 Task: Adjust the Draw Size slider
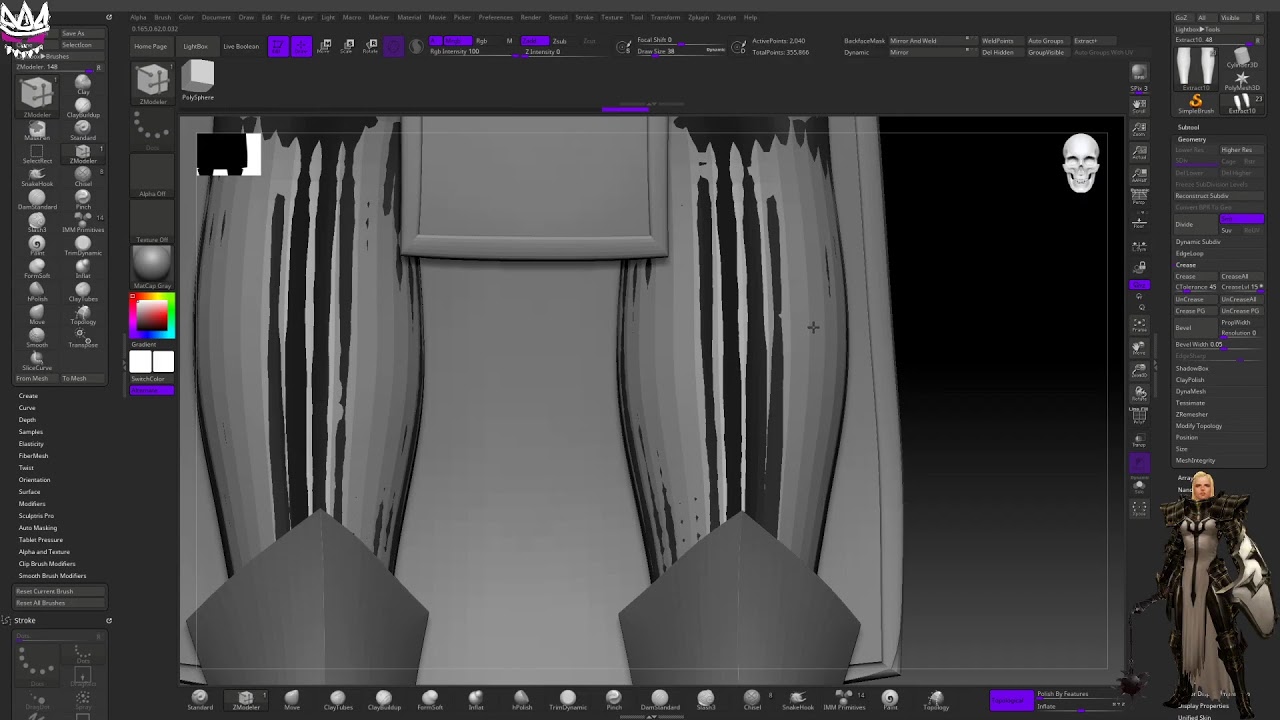click(680, 51)
